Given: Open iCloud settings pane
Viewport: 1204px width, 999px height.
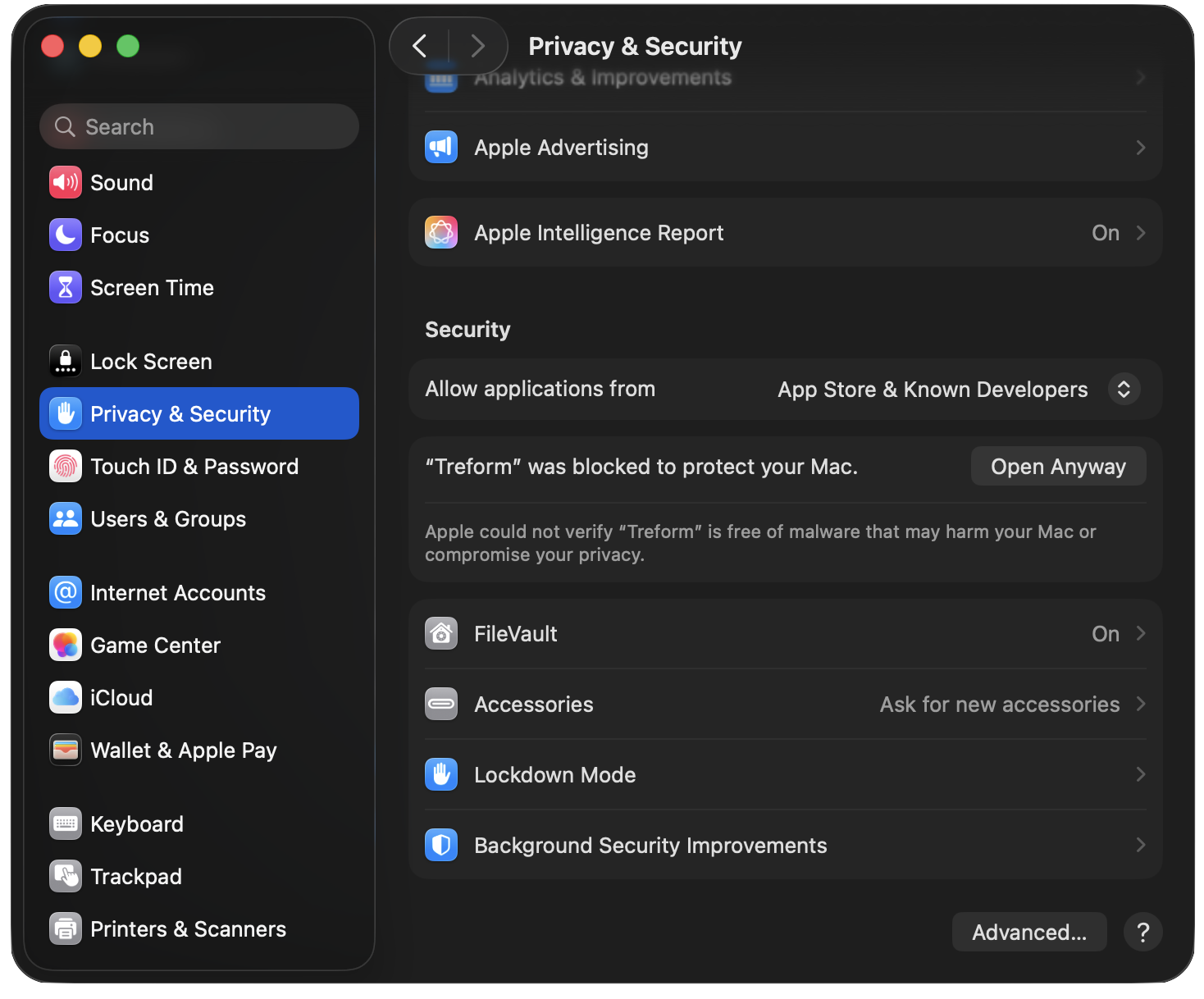Looking at the screenshot, I should click(199, 697).
